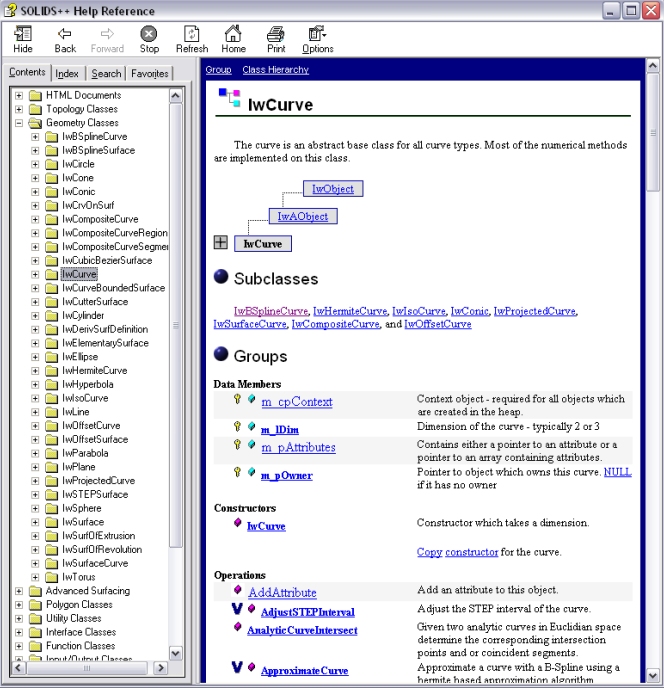Switch to the Search tab

(106, 74)
